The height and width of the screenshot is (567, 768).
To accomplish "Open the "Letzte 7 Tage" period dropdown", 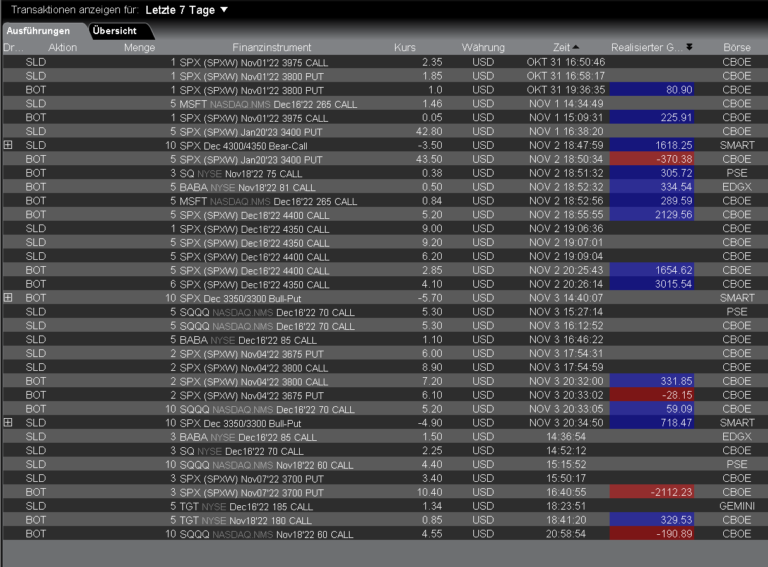I will (186, 10).
